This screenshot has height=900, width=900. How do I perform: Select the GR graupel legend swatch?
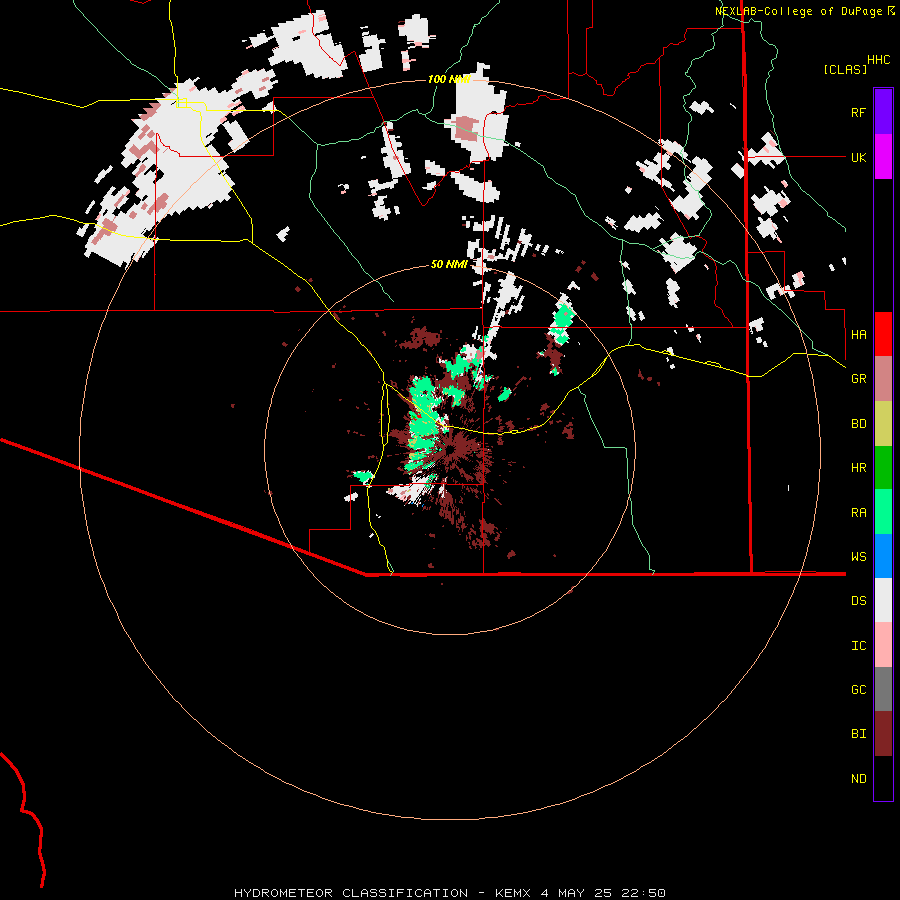coord(883,379)
